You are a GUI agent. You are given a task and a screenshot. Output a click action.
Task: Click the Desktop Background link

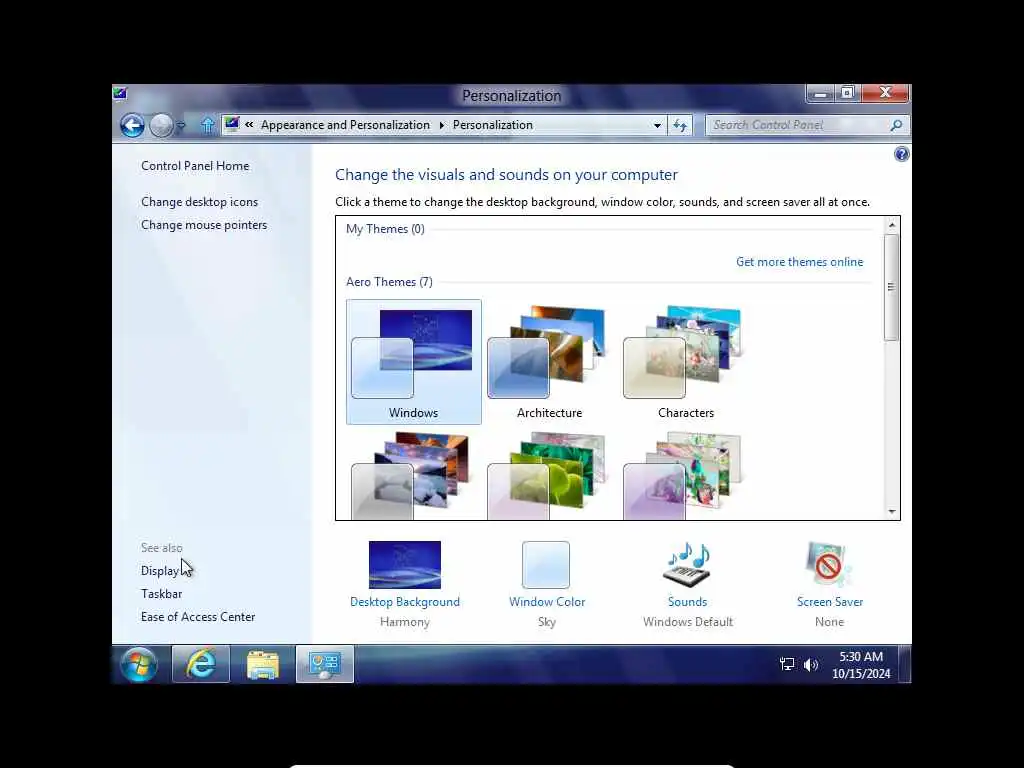[x=405, y=601]
